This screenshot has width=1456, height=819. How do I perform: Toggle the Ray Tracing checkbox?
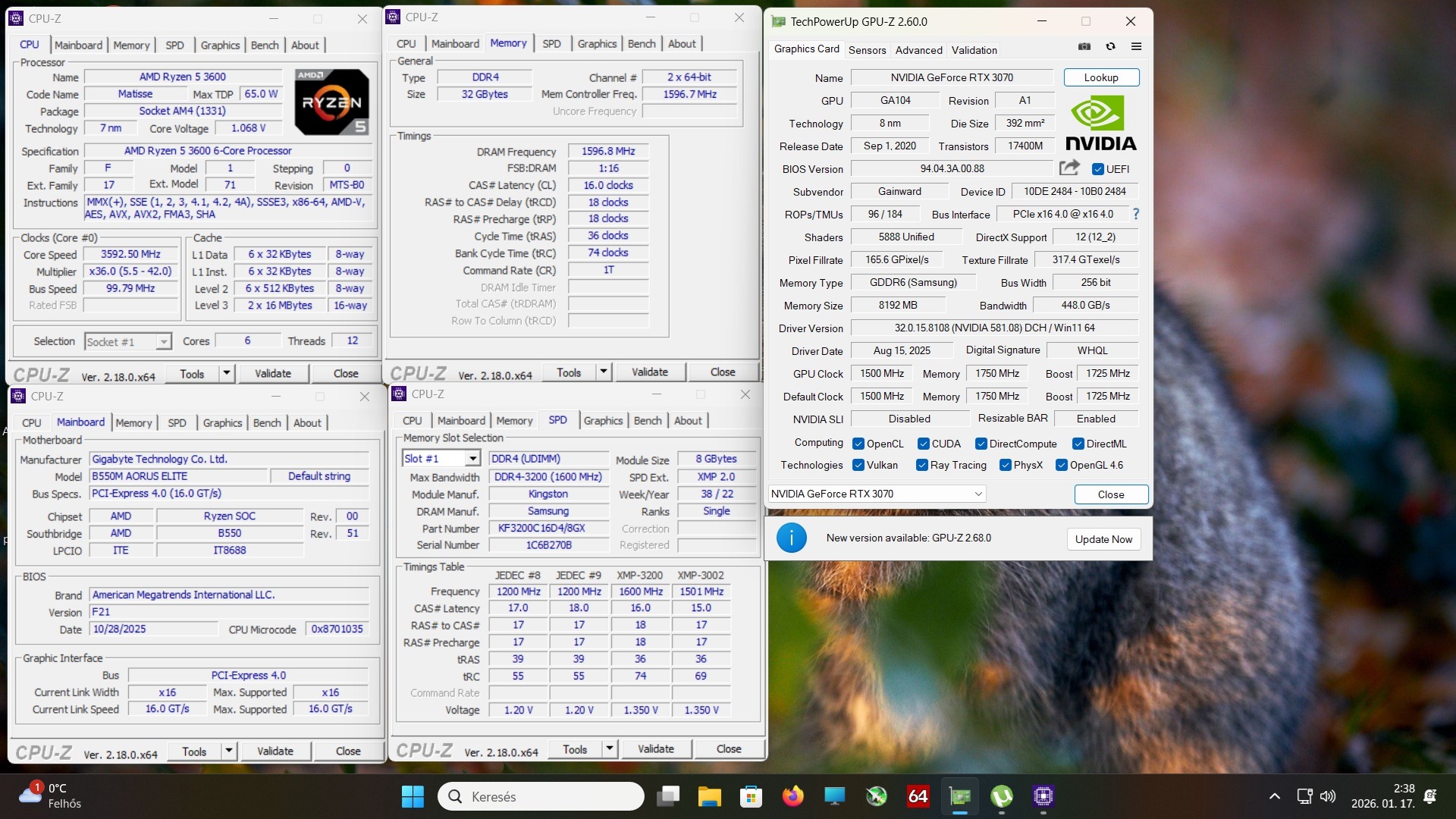coord(921,465)
